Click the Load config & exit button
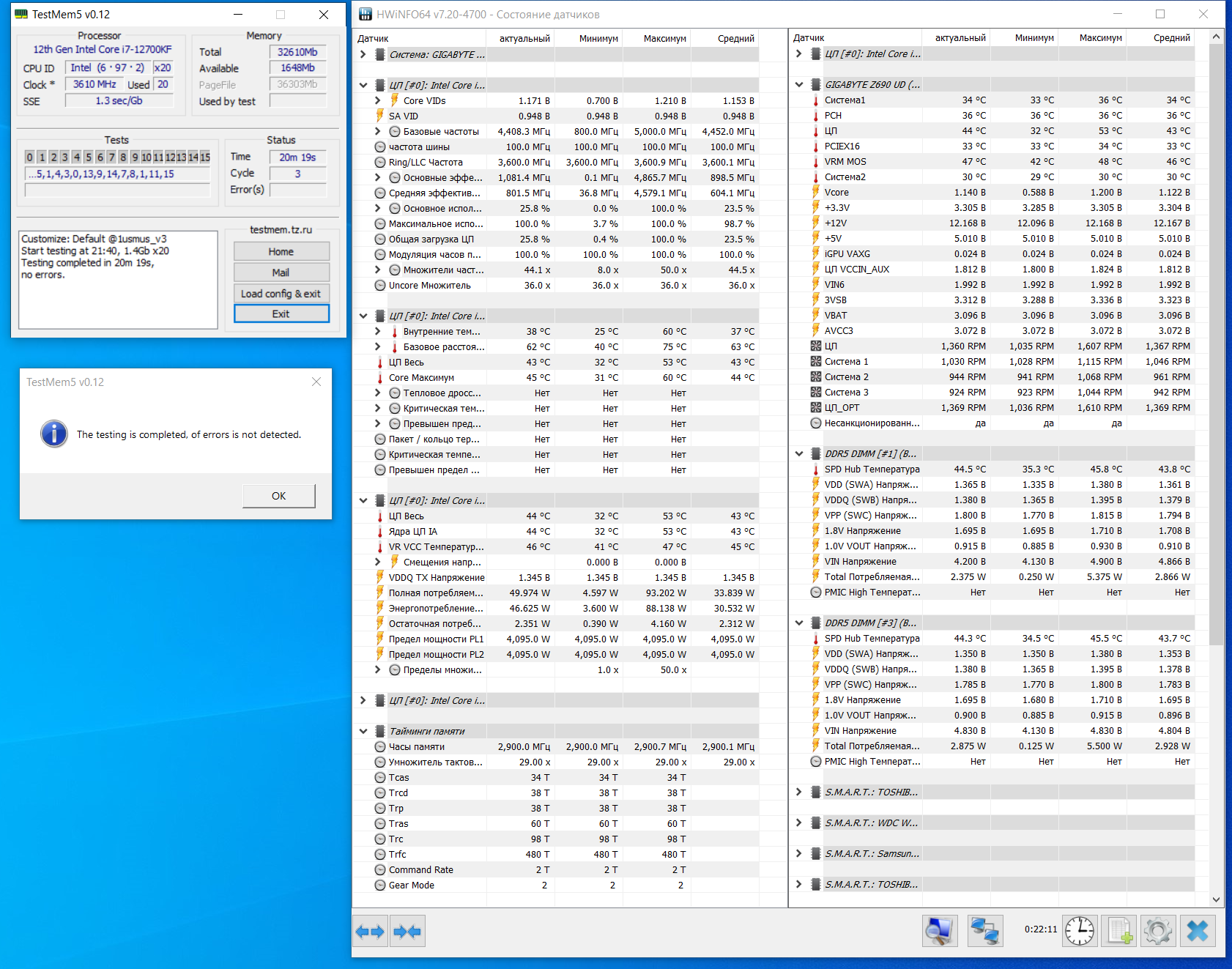The height and width of the screenshot is (969, 1232). 281,294
